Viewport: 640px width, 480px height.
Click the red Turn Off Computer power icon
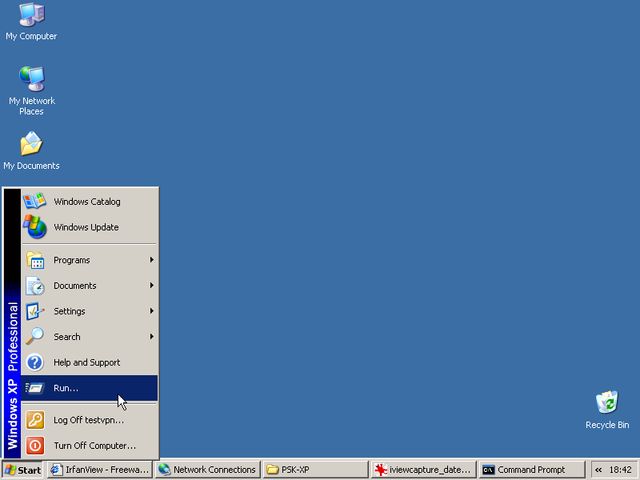[36, 446]
